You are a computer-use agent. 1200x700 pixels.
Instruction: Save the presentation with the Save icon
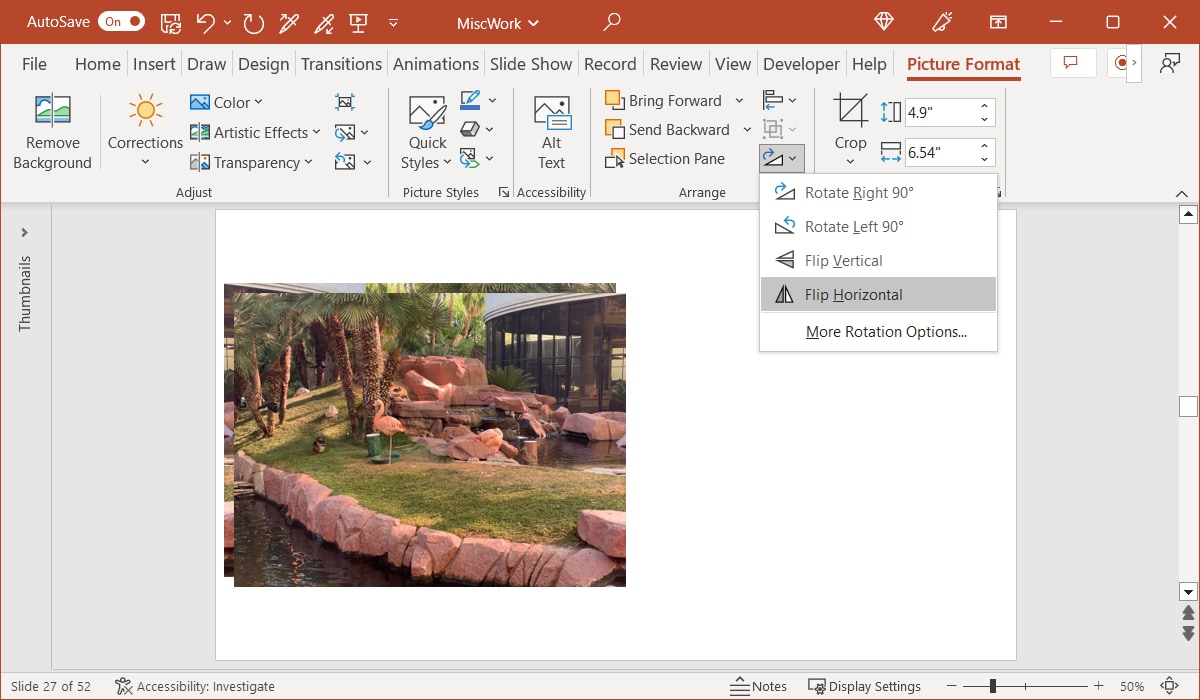coord(171,21)
